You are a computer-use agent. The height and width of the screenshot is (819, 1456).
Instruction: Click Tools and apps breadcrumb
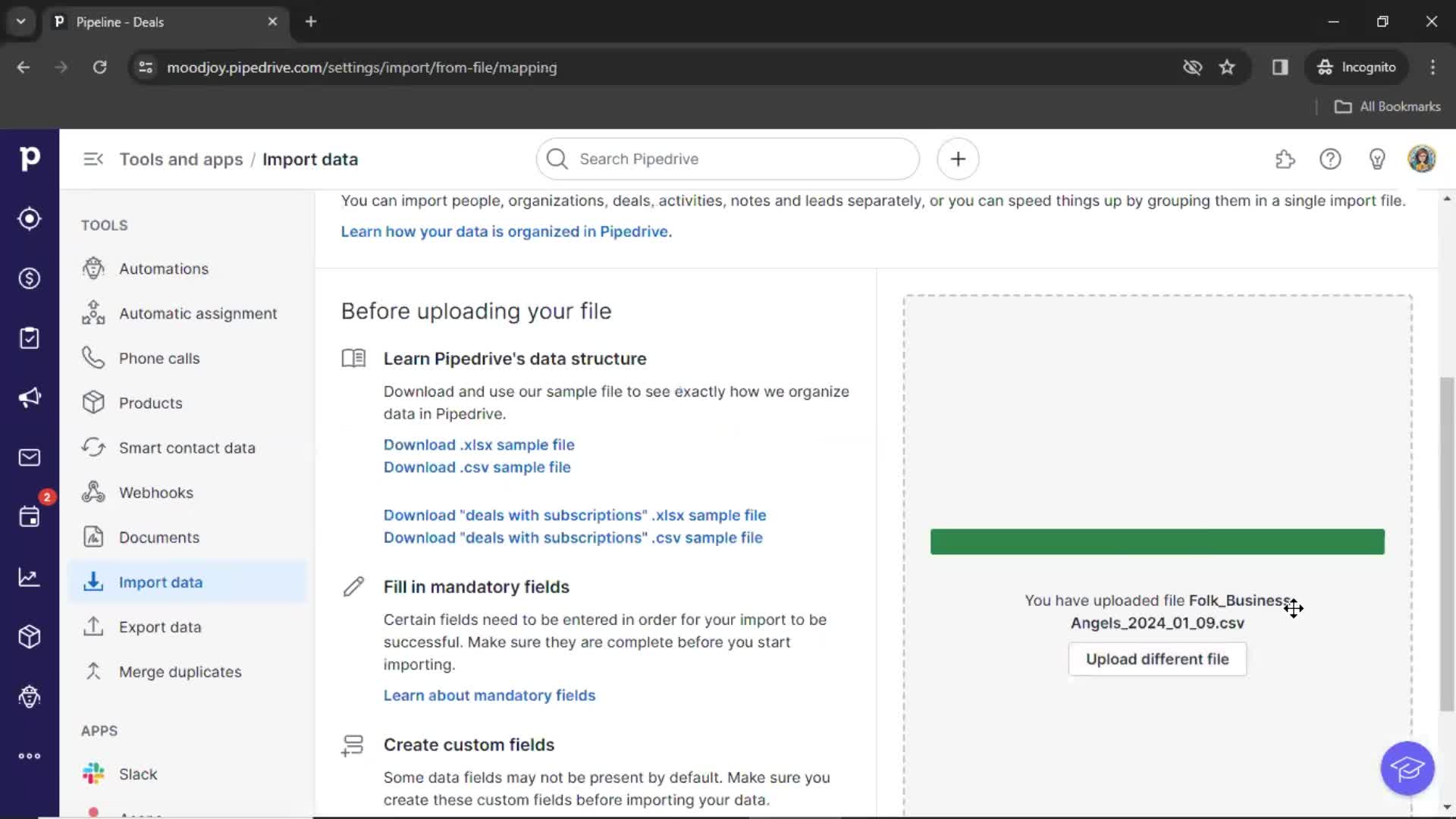[x=181, y=159]
